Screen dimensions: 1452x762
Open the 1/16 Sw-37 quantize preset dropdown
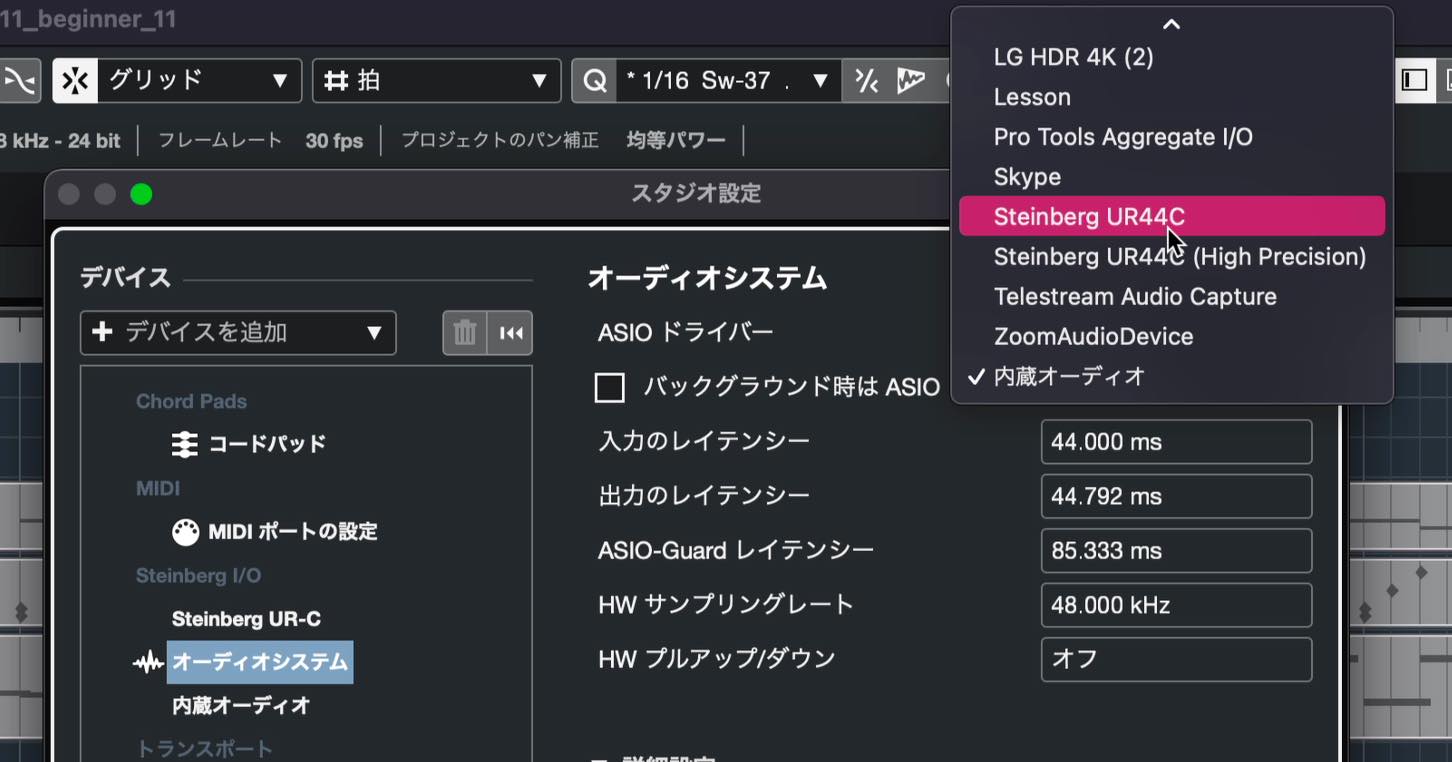[728, 80]
